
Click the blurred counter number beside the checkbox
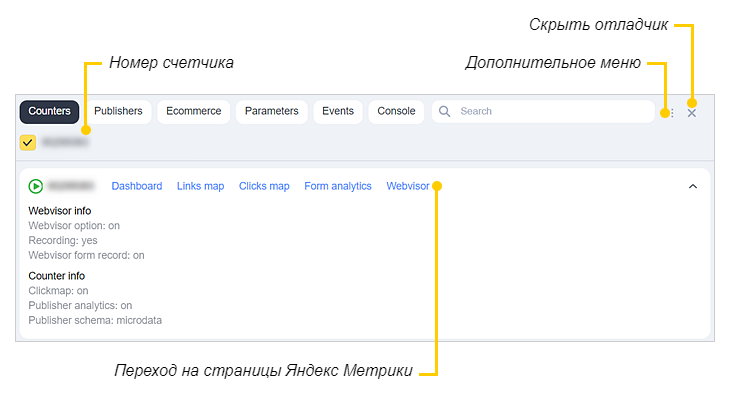[65, 143]
